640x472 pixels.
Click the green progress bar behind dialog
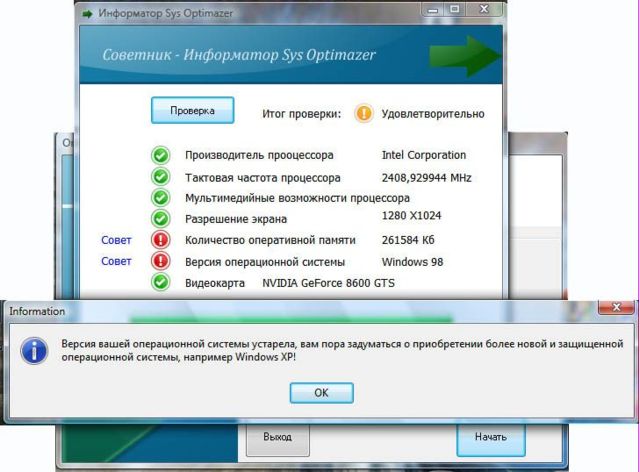coord(291,319)
